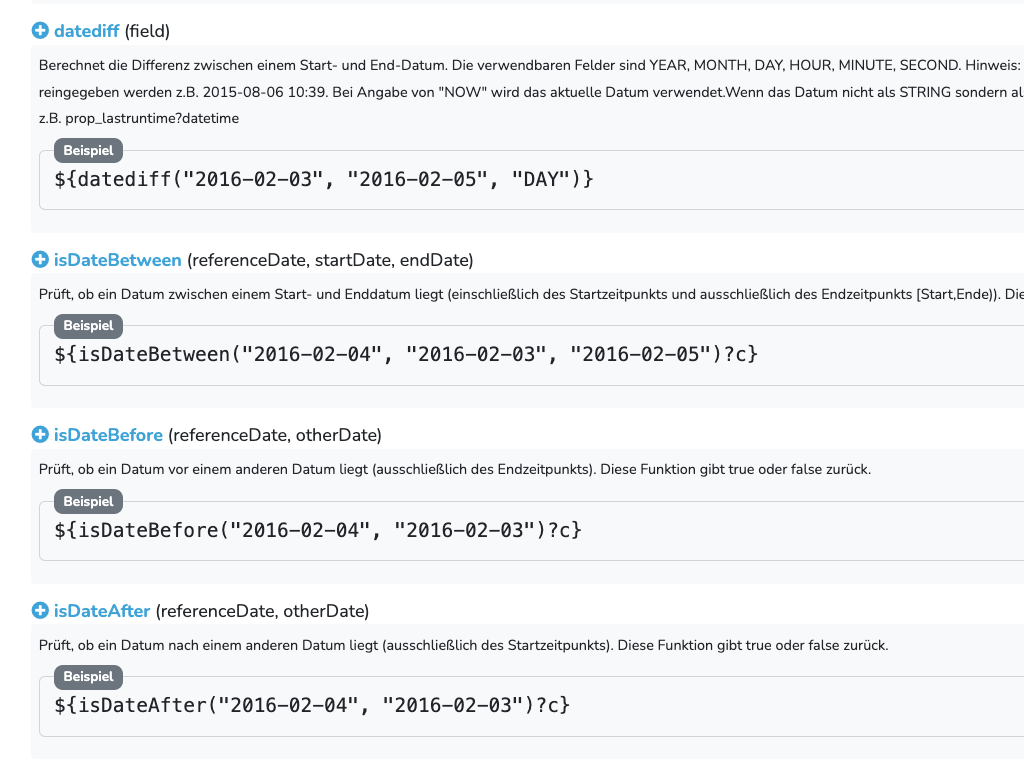
Task: Click the Beispiel badge under isDateBetween
Action: coord(88,325)
